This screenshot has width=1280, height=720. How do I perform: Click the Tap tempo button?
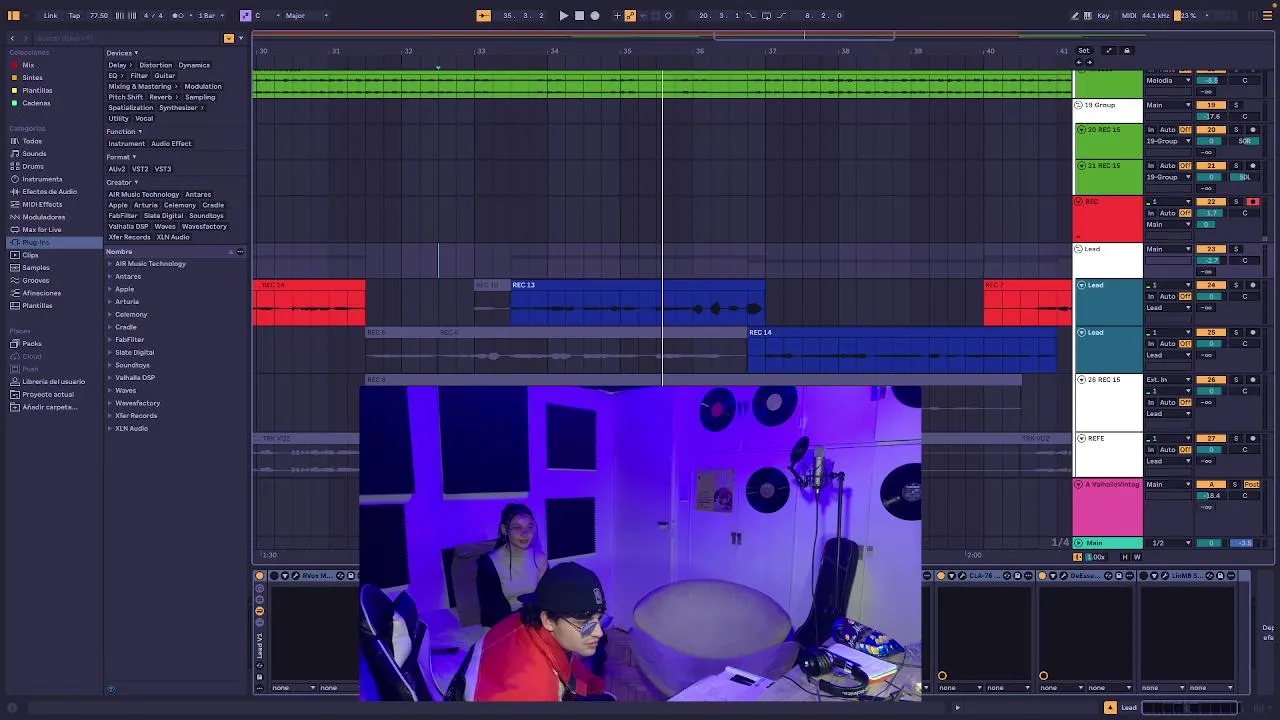(74, 15)
